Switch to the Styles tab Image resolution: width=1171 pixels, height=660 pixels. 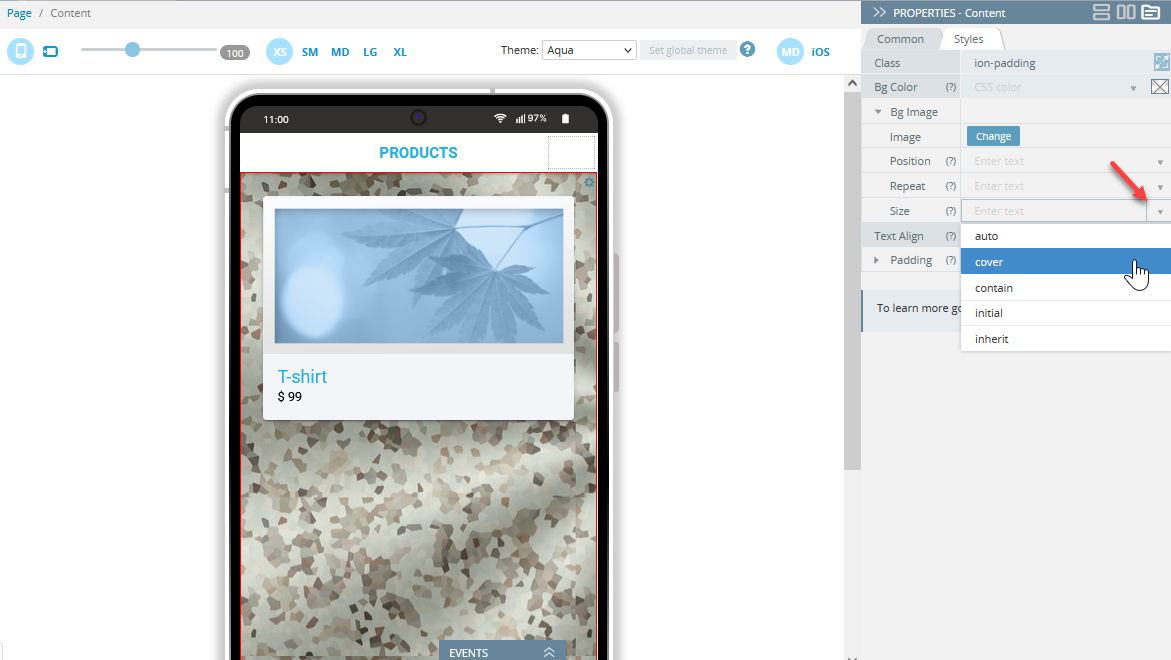pyautogui.click(x=968, y=39)
